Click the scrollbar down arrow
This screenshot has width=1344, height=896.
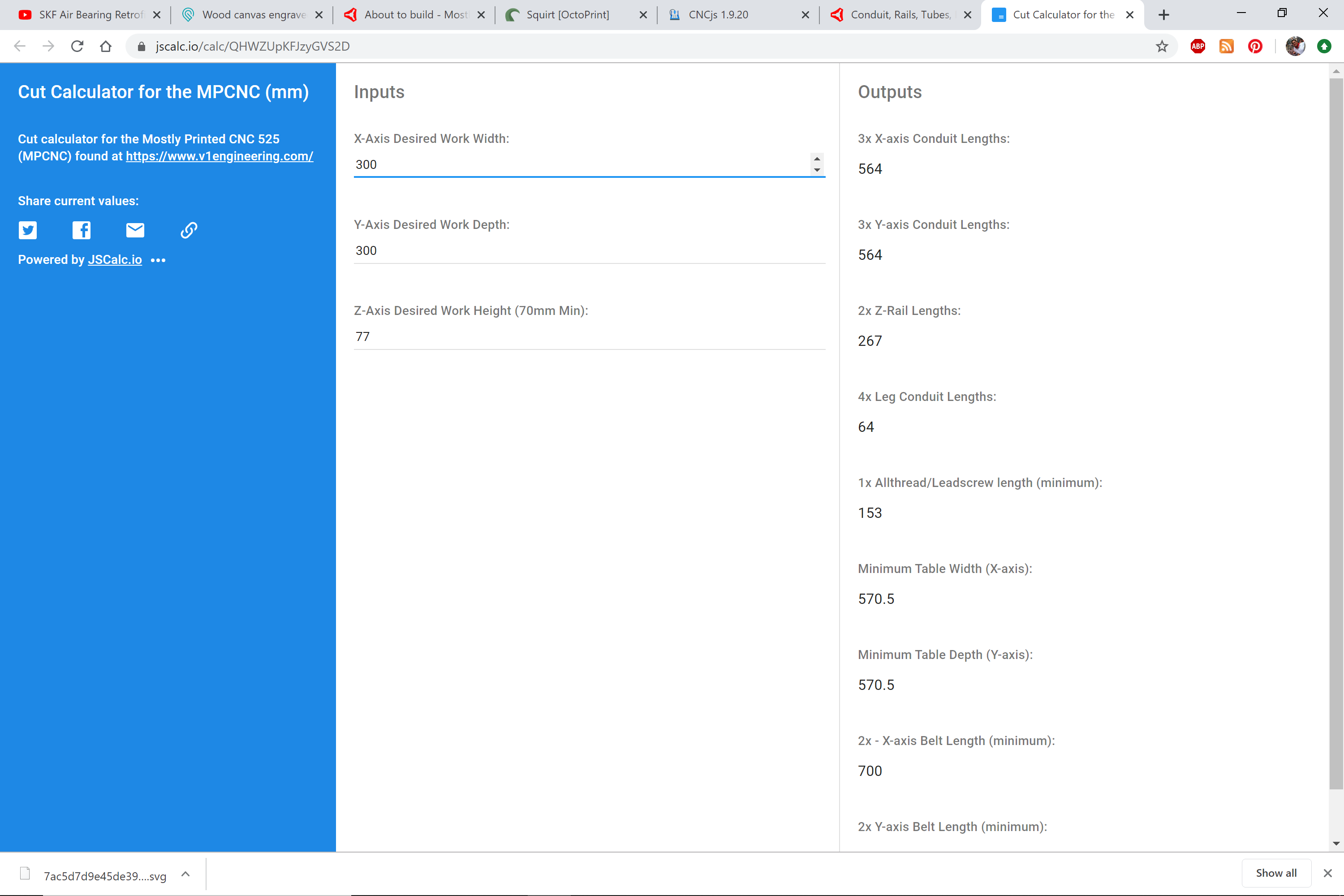tap(1336, 844)
